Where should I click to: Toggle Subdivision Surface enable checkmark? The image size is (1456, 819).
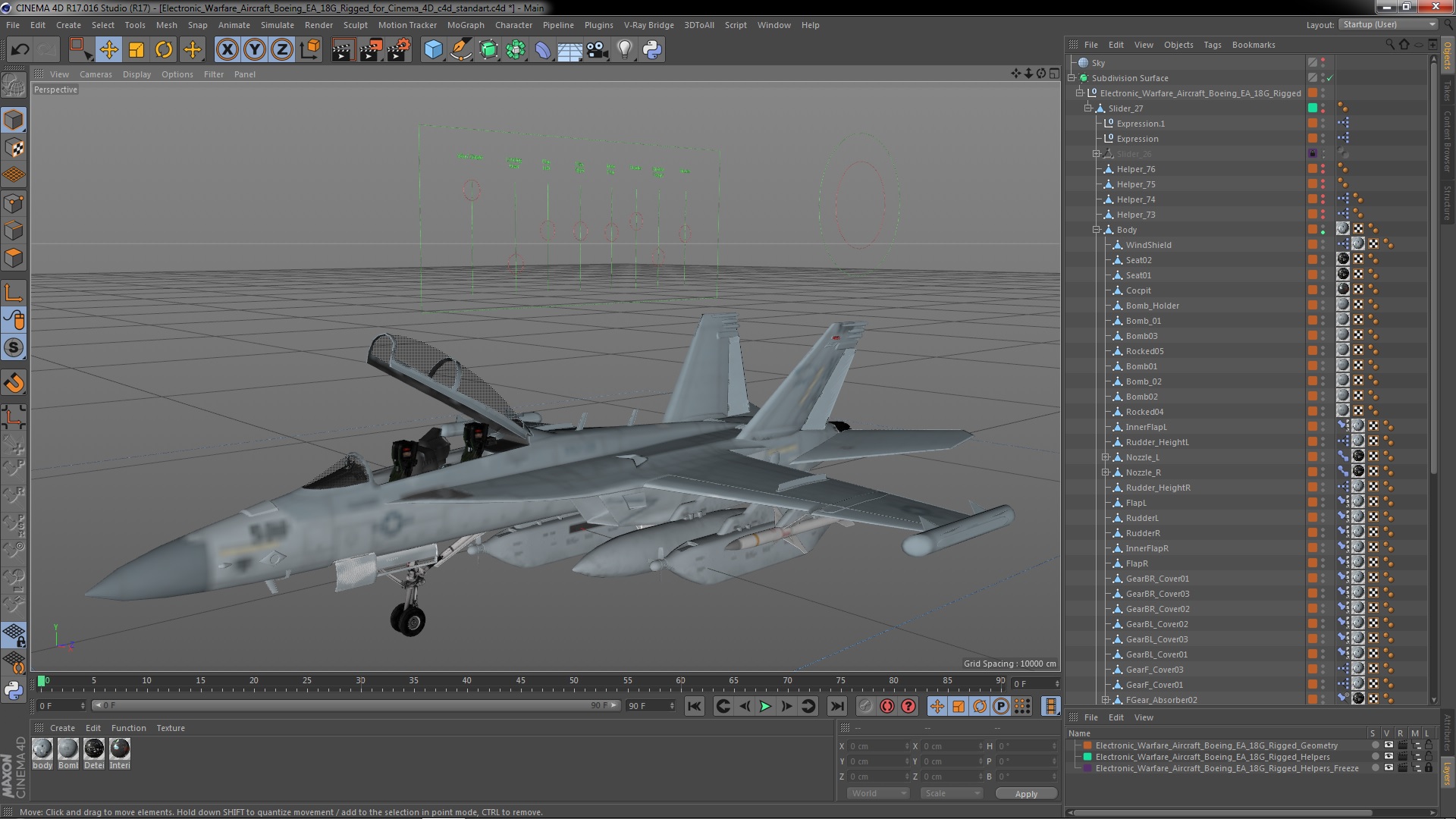[1329, 78]
